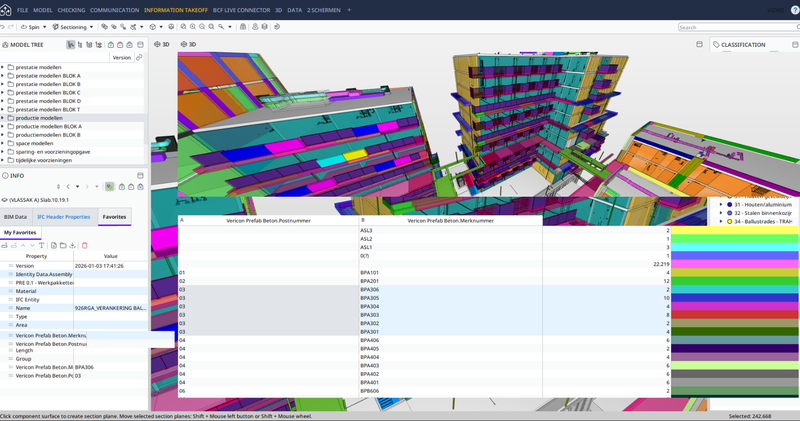Click the Model Tree panel window icon
The height and width of the screenshot is (421, 800).
[x=140, y=45]
